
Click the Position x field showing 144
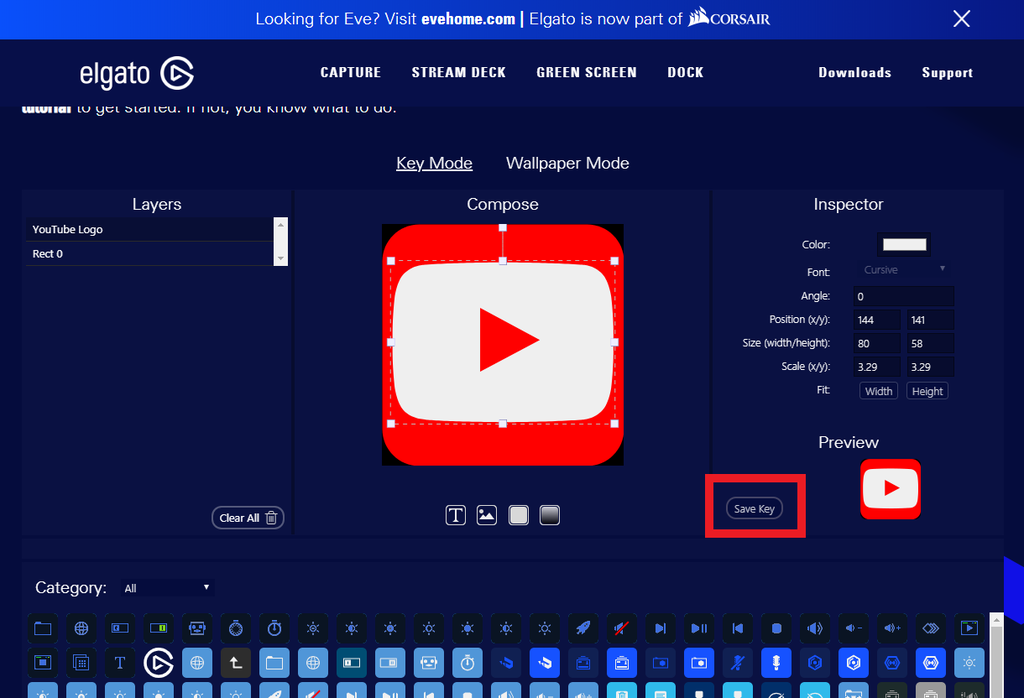point(877,320)
